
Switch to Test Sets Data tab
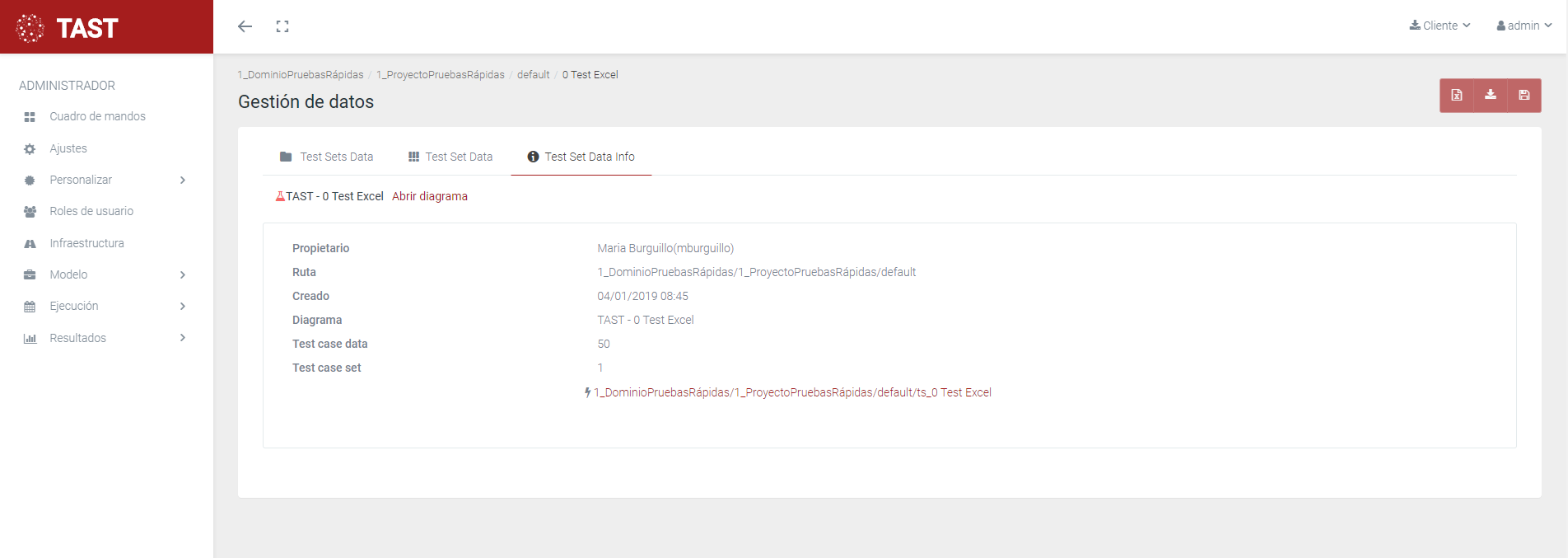(327, 157)
